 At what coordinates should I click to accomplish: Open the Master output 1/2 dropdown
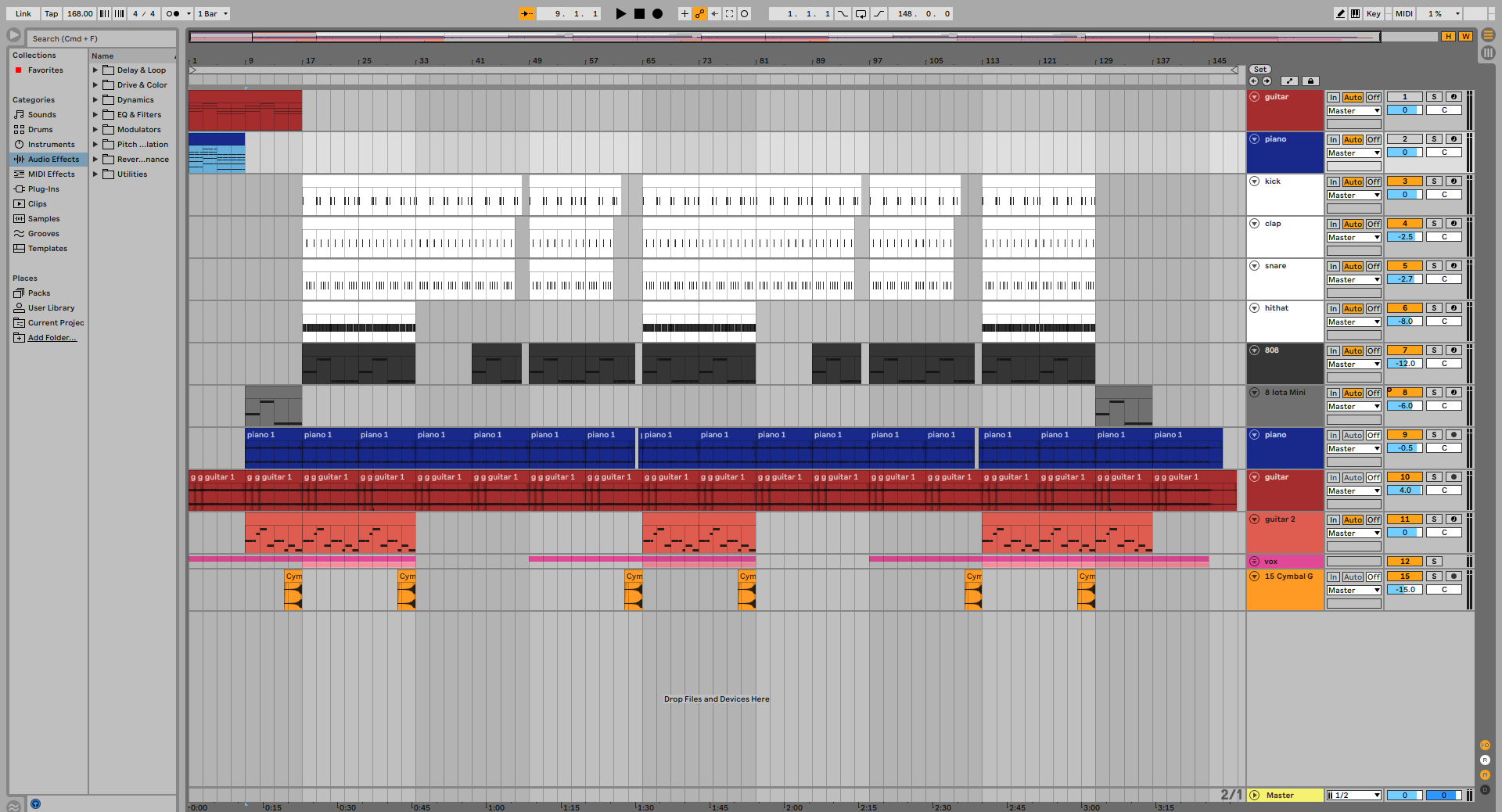point(1354,795)
